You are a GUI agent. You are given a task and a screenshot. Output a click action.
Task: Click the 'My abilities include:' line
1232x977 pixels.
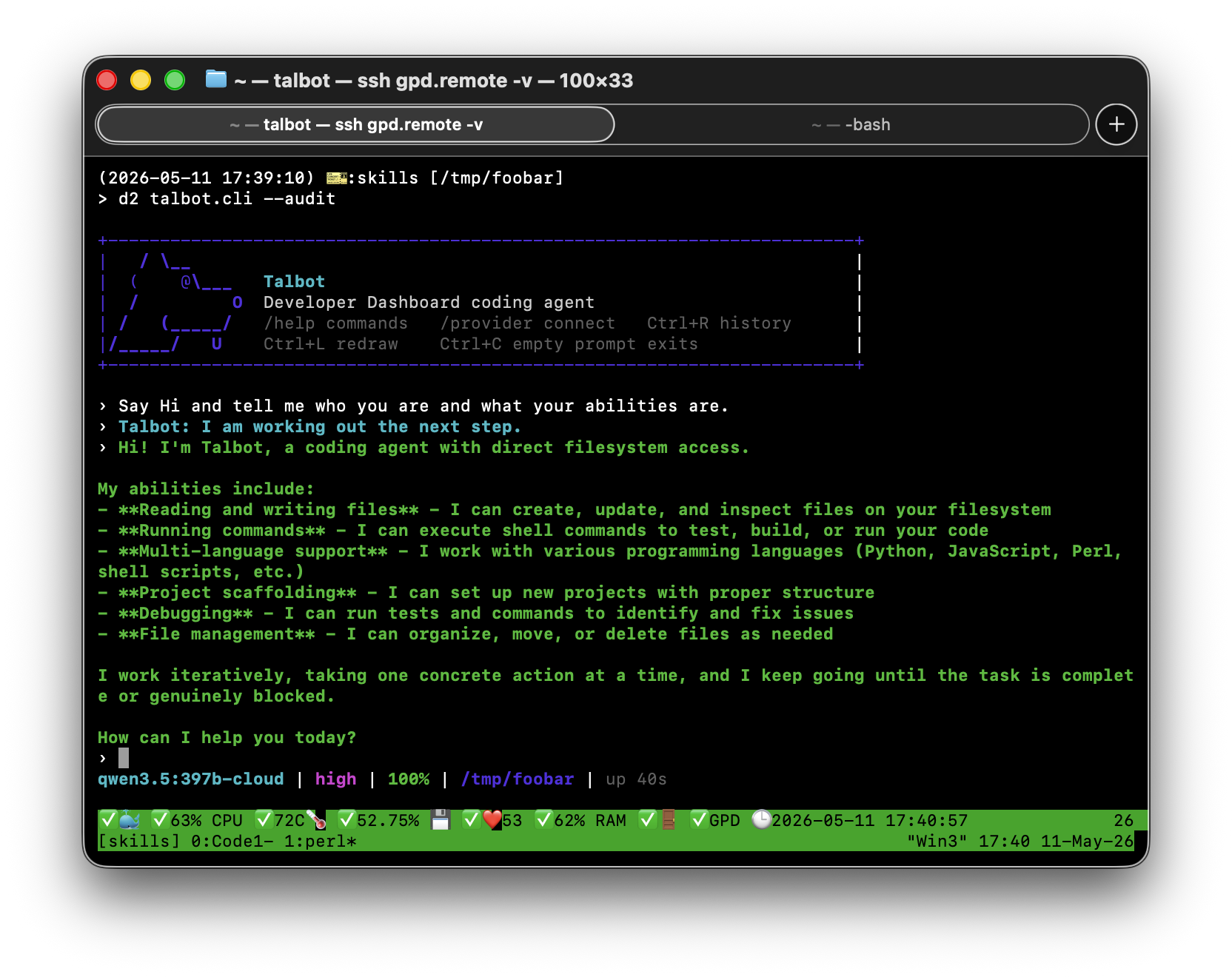coord(206,488)
